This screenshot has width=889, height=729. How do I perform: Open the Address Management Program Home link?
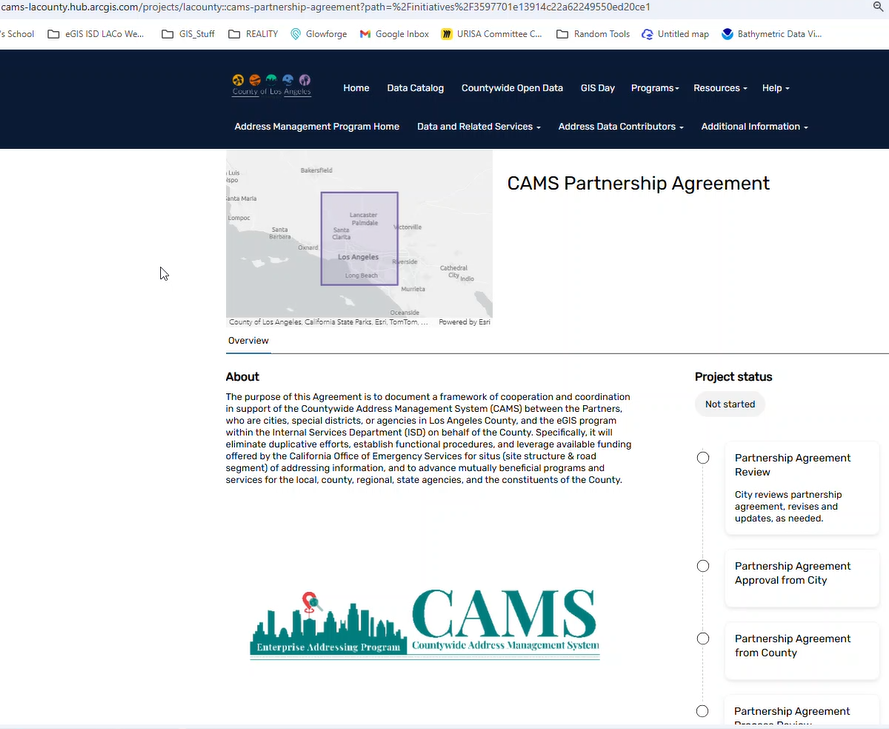click(x=316, y=127)
